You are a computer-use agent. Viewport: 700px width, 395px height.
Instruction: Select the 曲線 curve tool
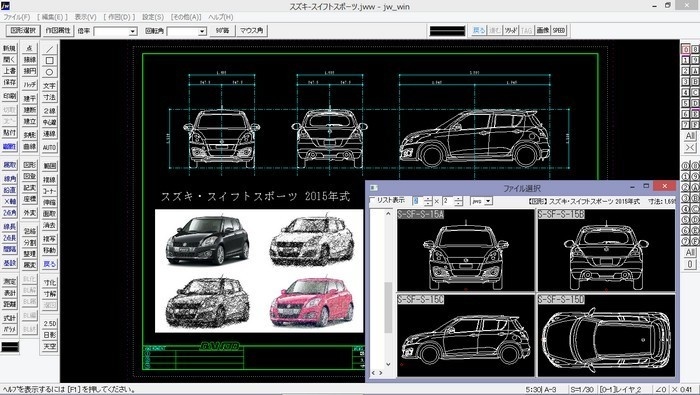[29, 146]
